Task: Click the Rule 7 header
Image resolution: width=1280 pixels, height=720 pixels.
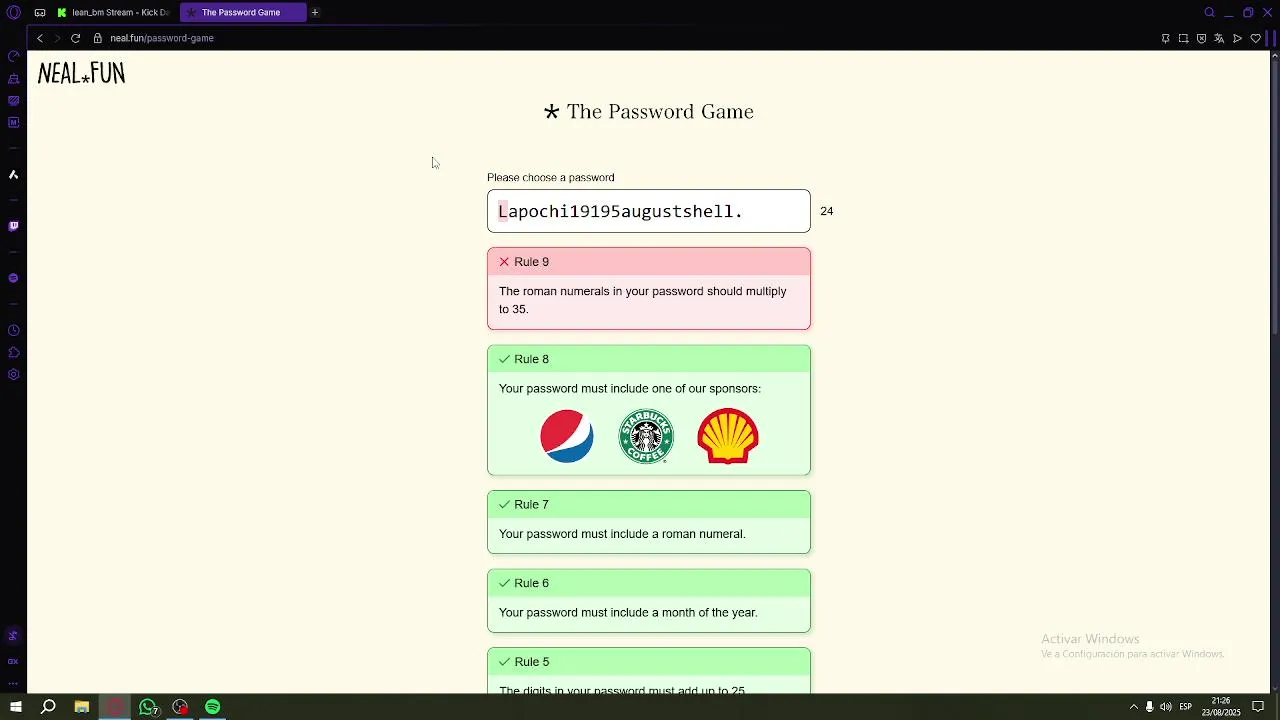Action: click(649, 505)
